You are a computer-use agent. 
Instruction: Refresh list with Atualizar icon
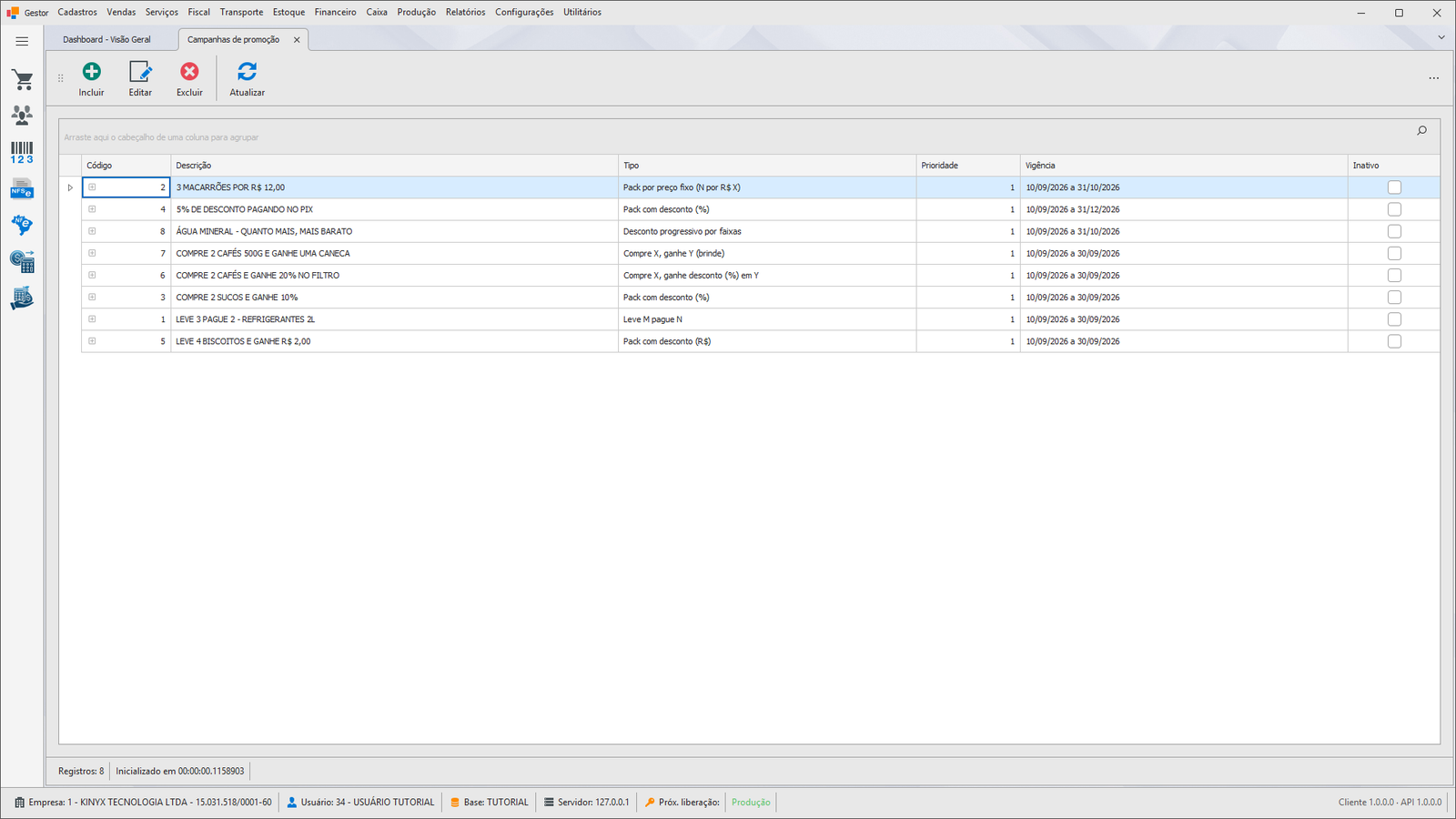click(x=247, y=71)
